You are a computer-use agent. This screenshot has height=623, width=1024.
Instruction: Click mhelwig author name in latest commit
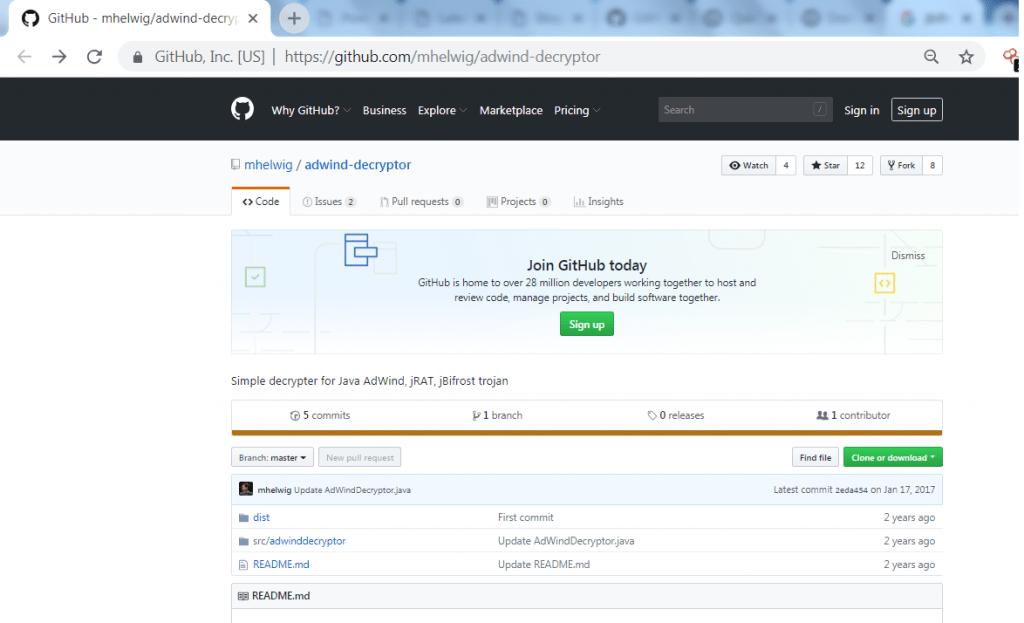click(x=274, y=490)
